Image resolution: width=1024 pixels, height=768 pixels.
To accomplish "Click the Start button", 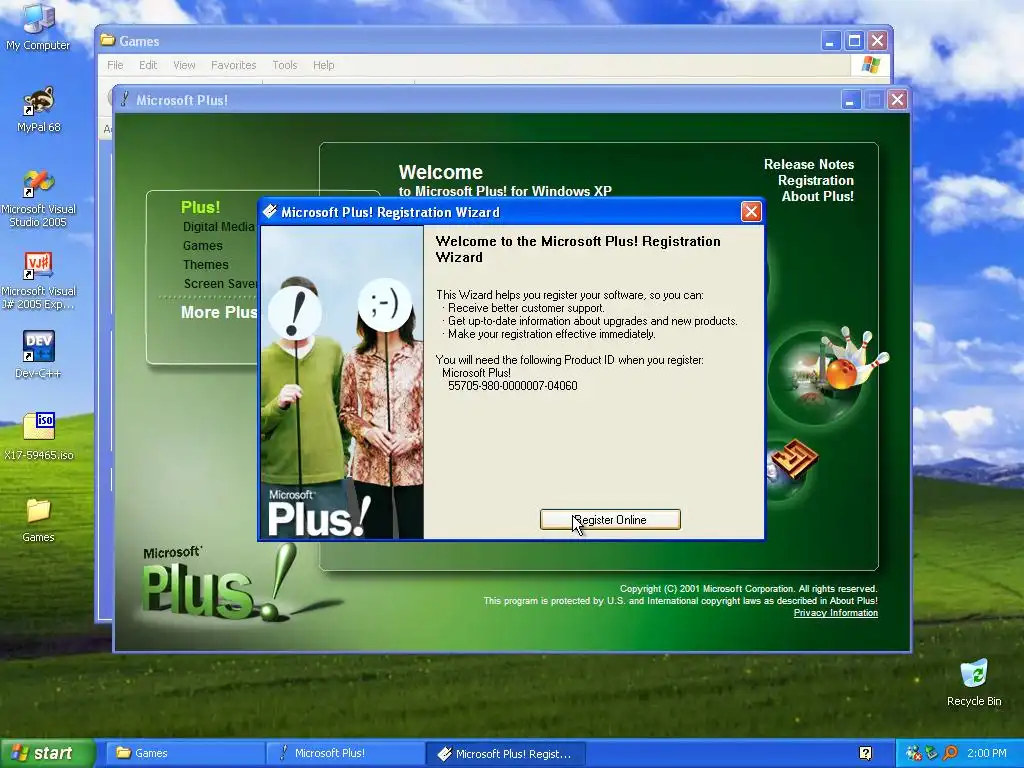I will click(47, 753).
